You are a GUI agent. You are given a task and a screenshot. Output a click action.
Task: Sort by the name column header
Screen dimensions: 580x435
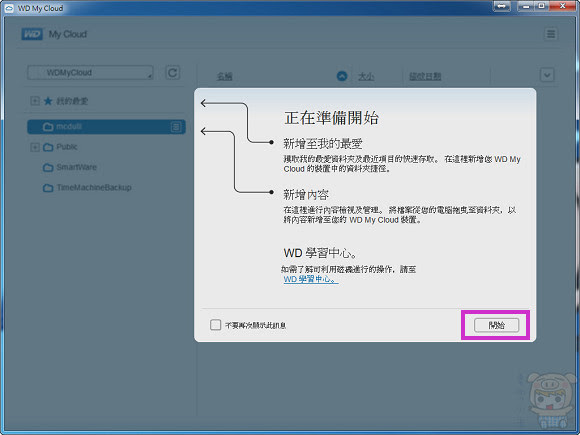point(225,77)
